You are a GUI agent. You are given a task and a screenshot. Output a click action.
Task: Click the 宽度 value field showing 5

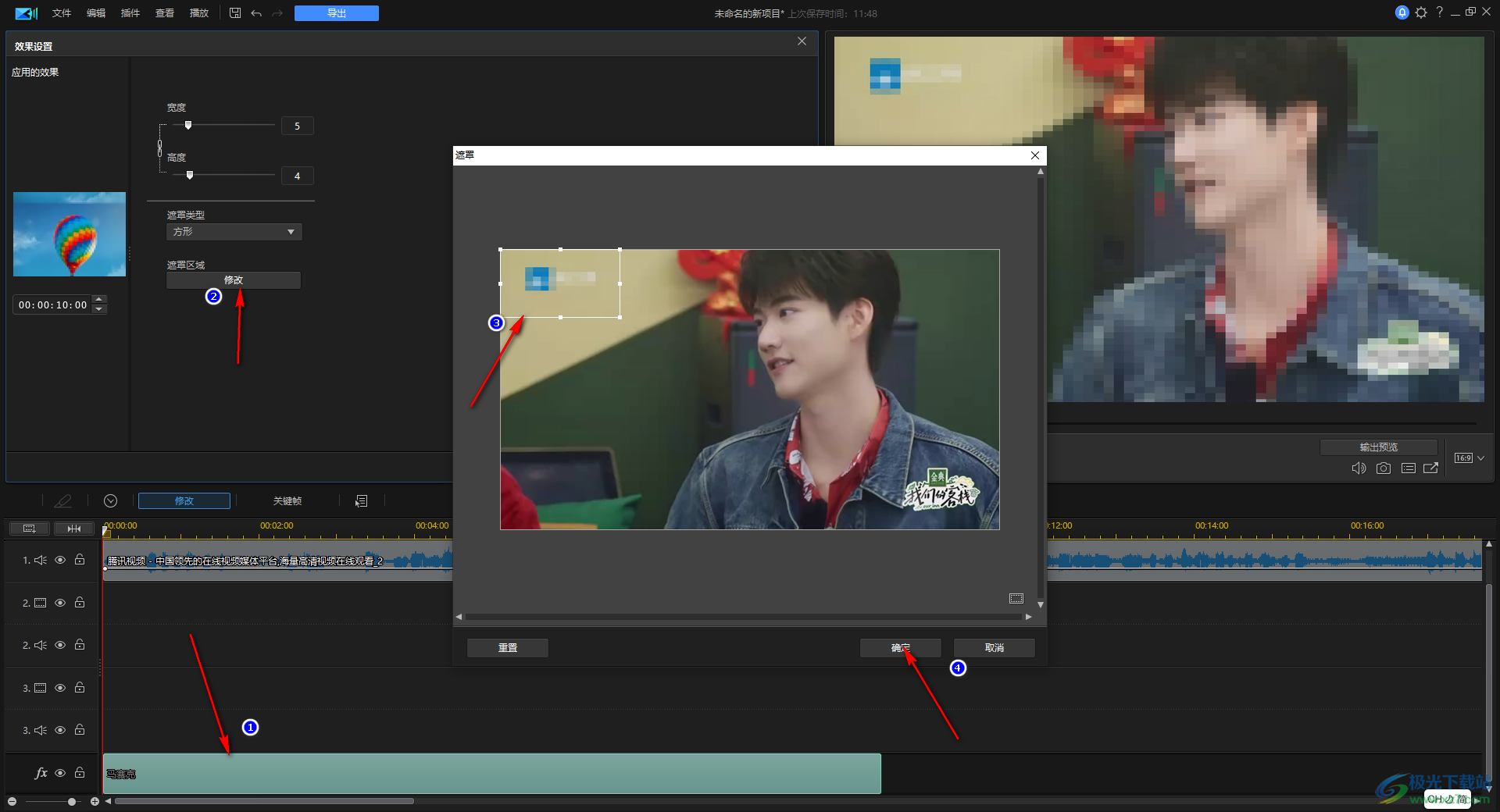298,126
